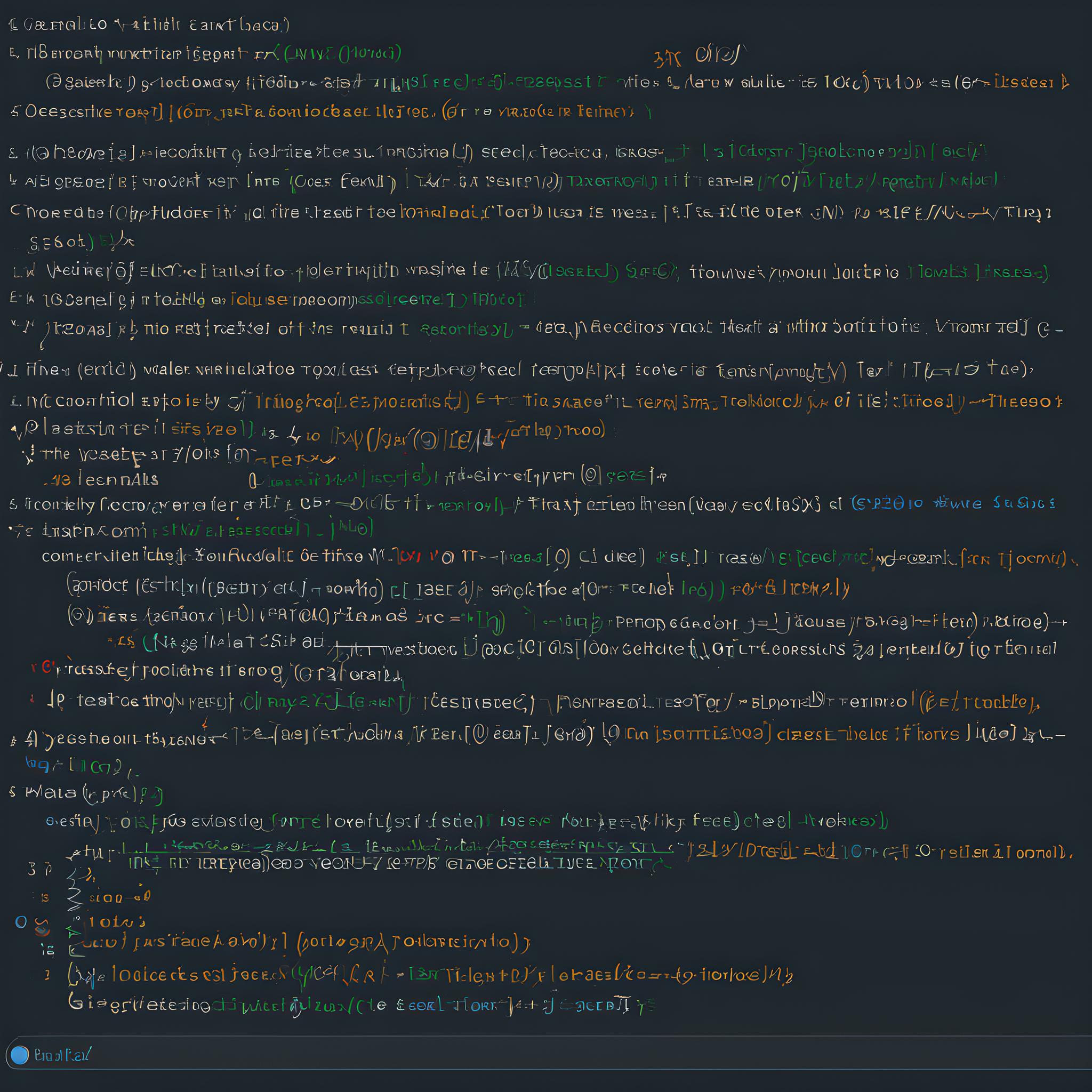This screenshot has width=1092, height=1092.
Task: Toggle the small red dot gutter marker
Action: point(31,700)
